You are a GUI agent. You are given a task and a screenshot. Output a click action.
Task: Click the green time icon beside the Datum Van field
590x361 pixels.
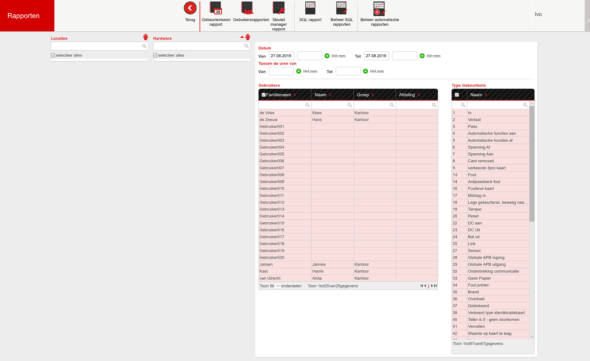327,56
